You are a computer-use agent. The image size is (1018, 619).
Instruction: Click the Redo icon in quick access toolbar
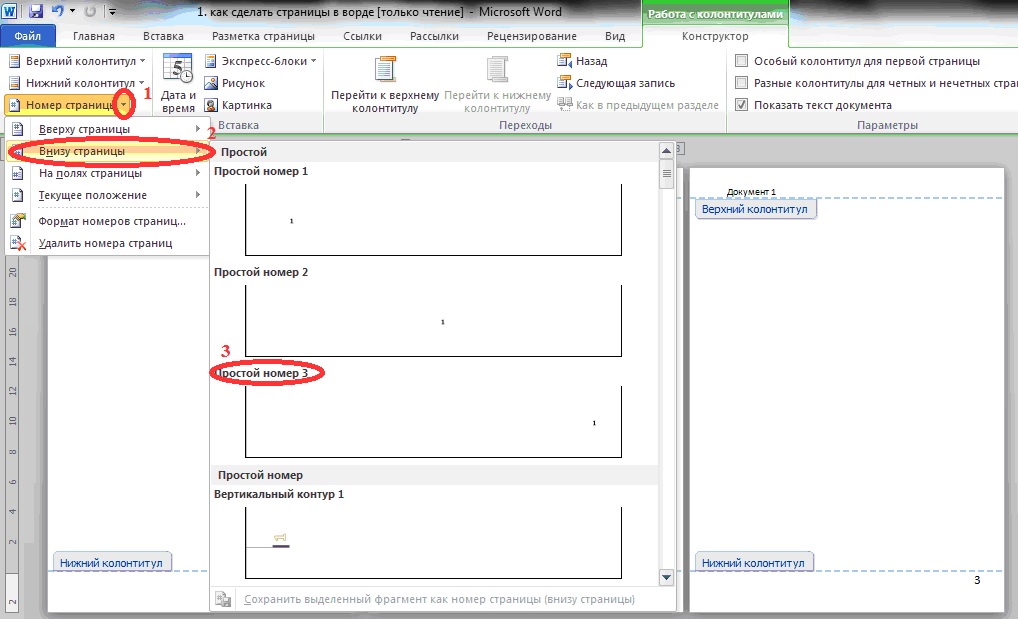[x=90, y=11]
